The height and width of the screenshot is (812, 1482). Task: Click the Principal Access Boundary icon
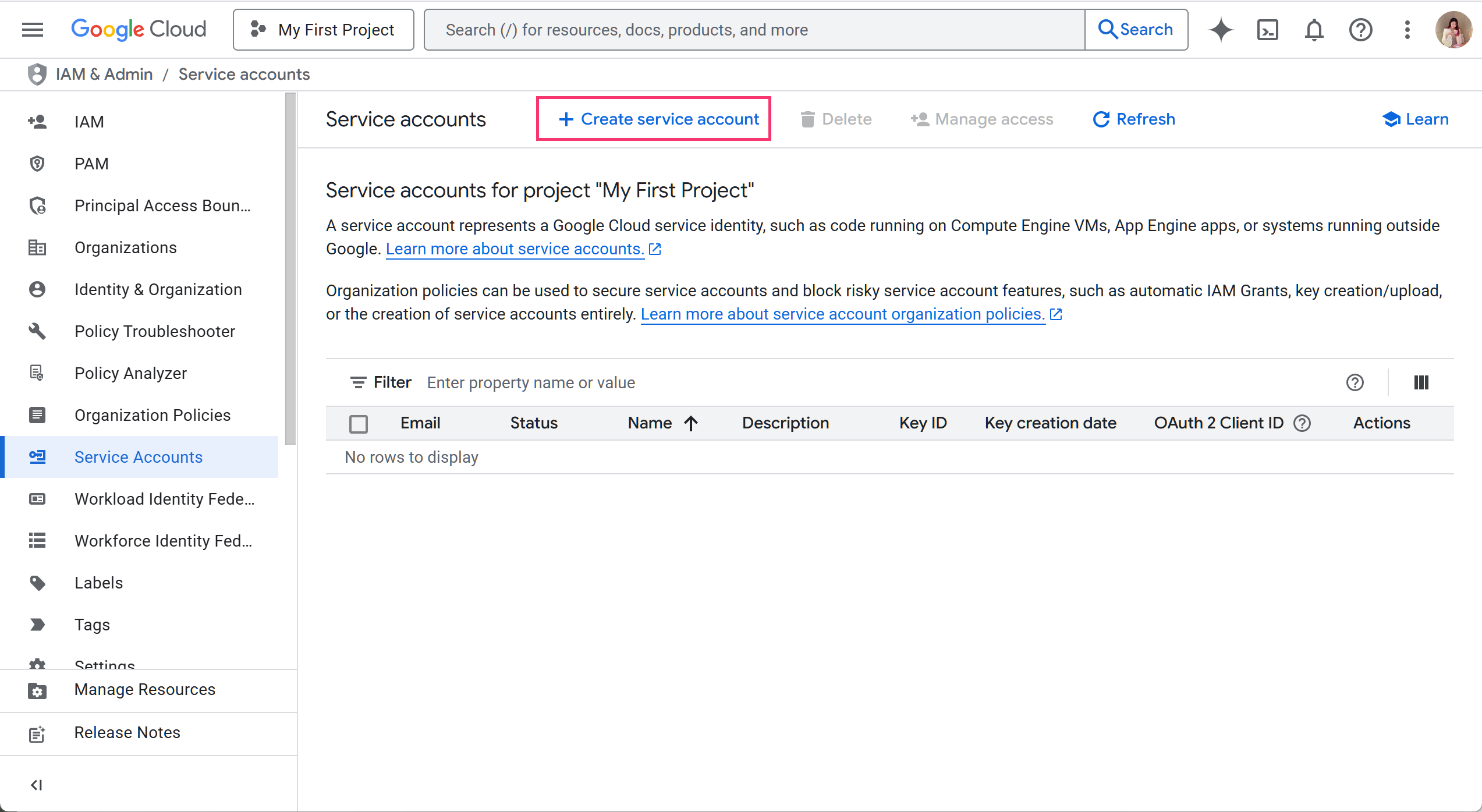37,205
